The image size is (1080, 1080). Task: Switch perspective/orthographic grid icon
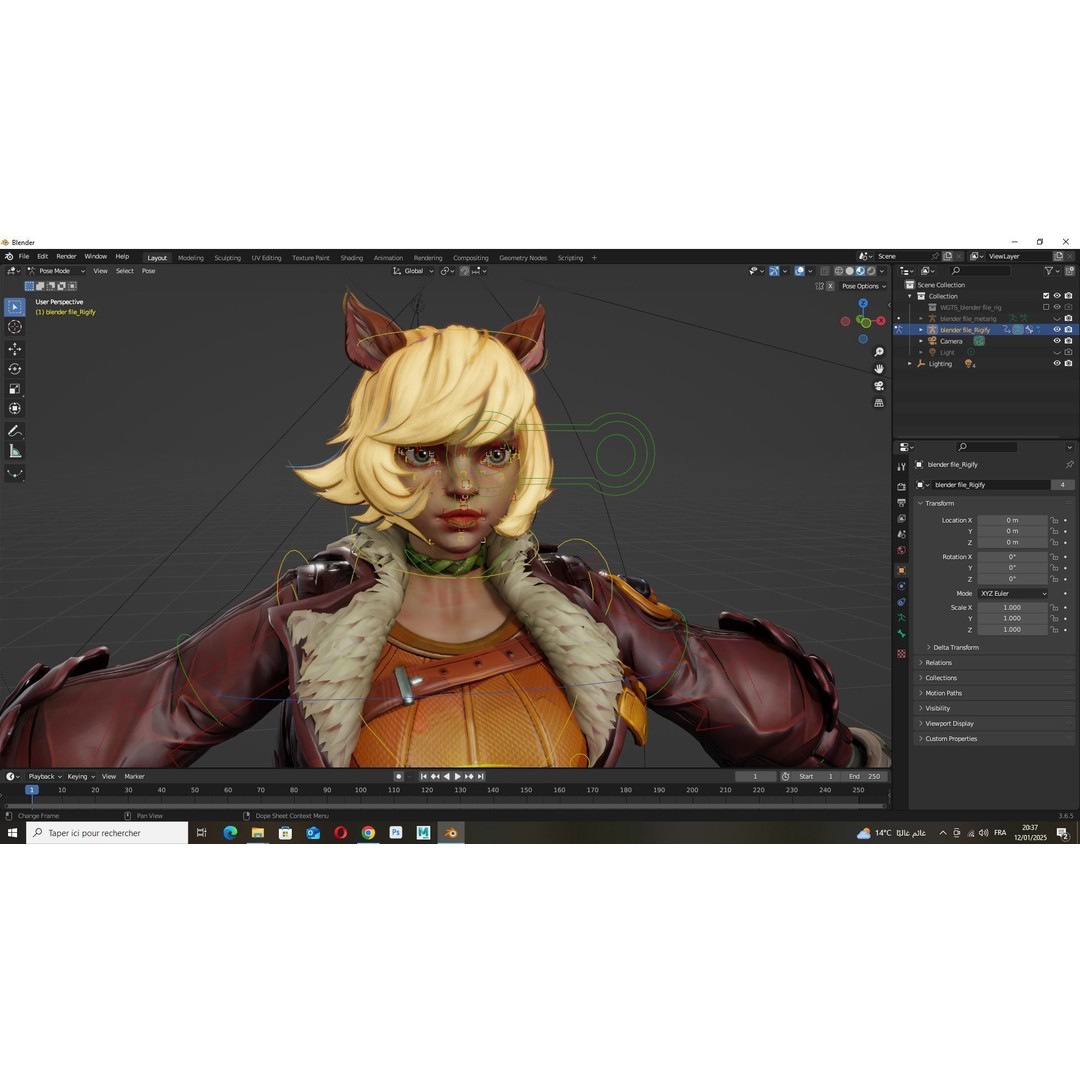click(x=879, y=403)
